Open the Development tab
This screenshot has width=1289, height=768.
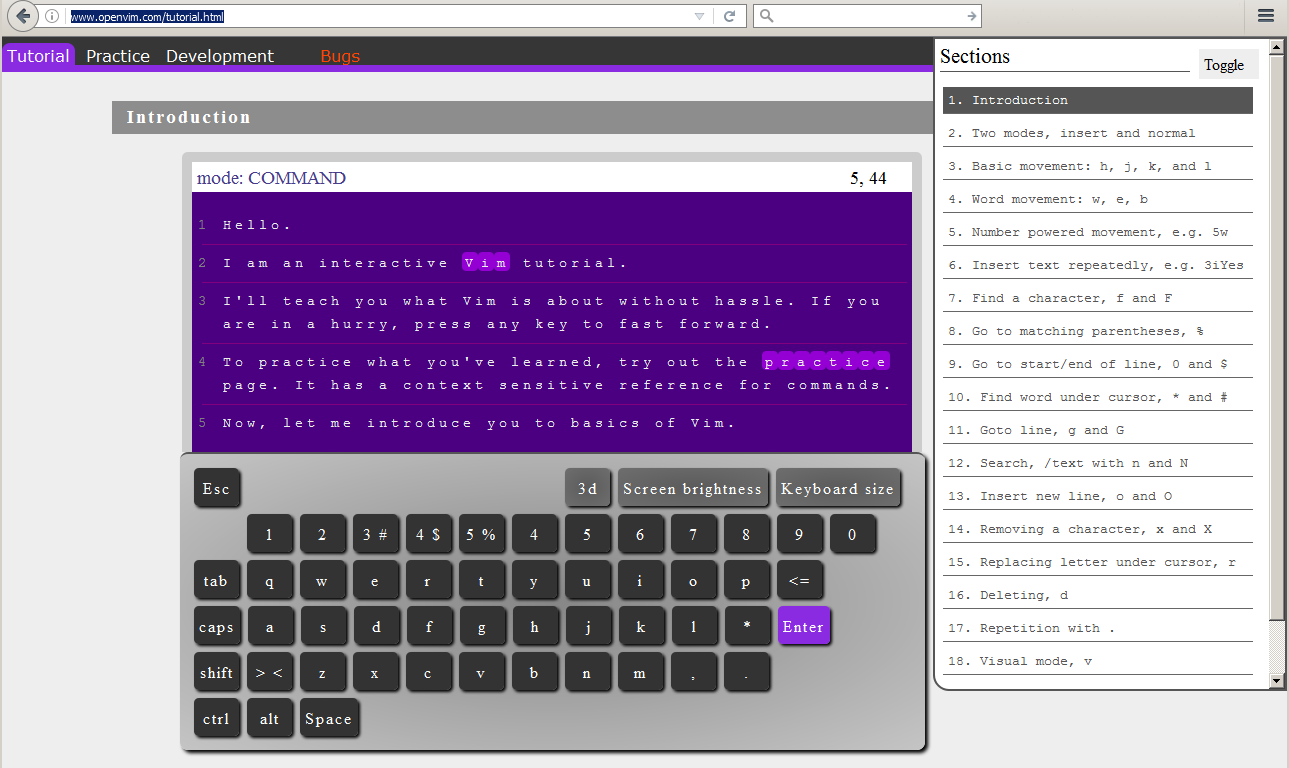[220, 56]
